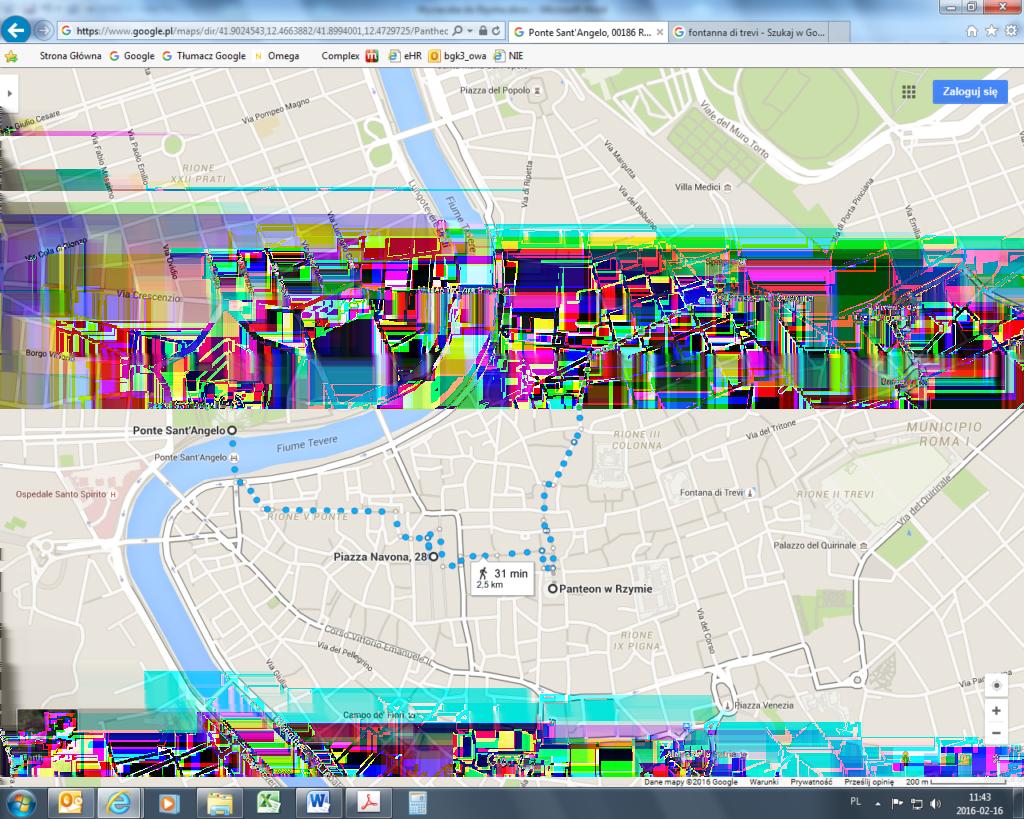
Task: Open a new blank tab
Action: [840, 32]
